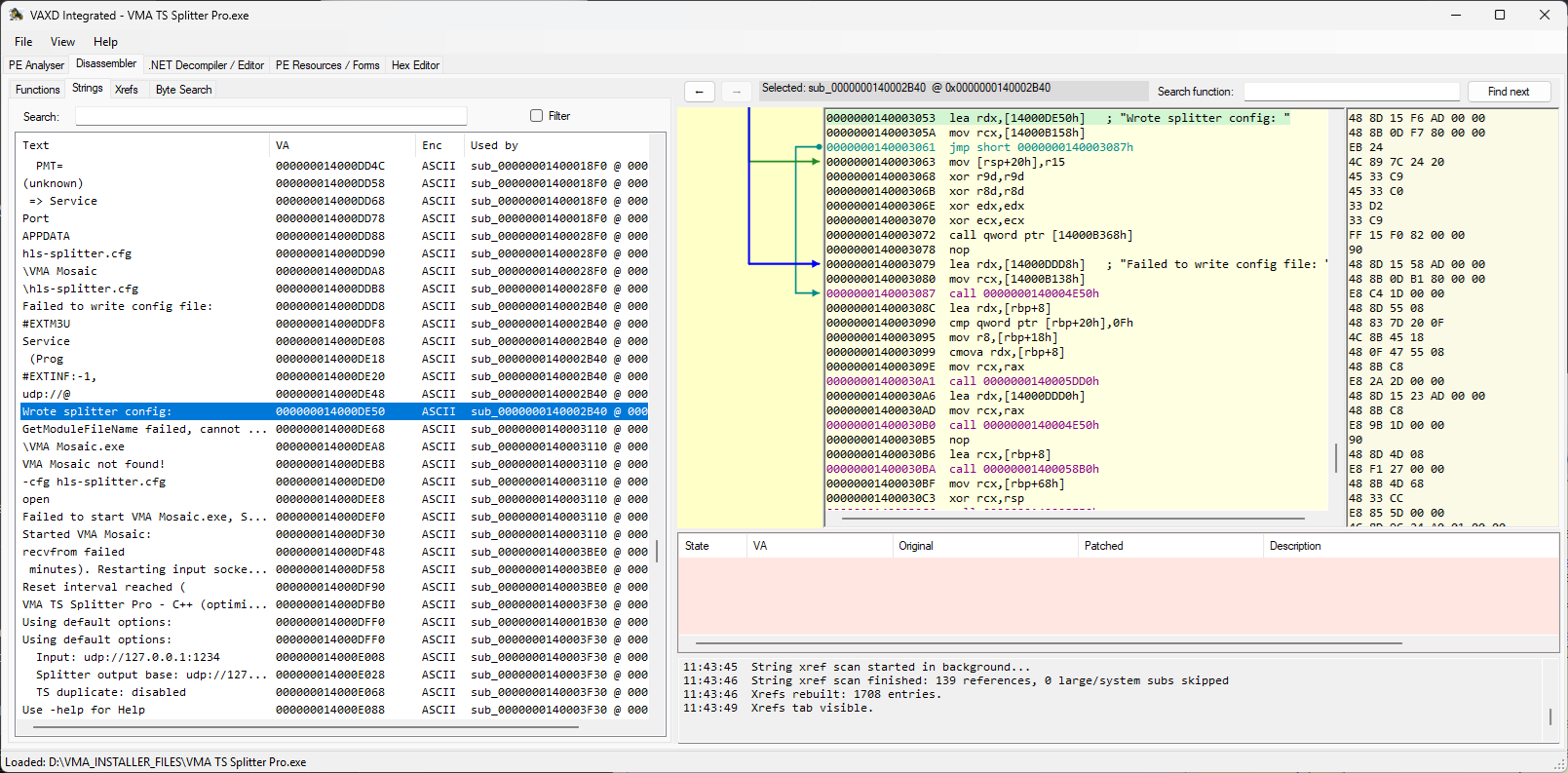The height and width of the screenshot is (773, 1568).
Task: Sort strings by the Enc column header
Action: pos(440,145)
